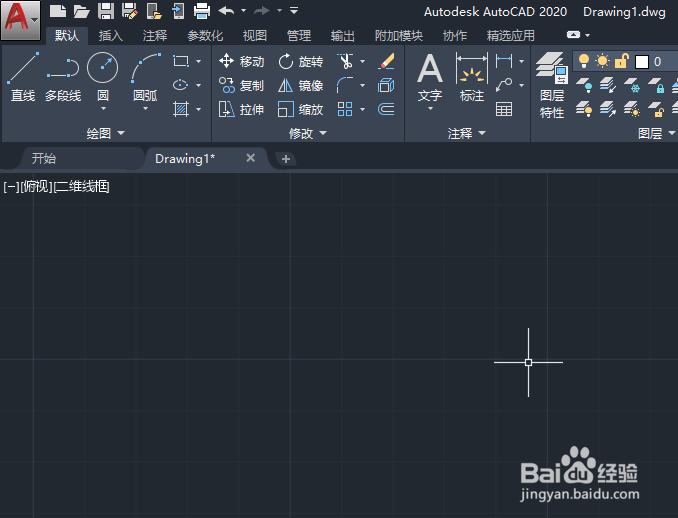Click the Rotate (旋转) tool

(300, 61)
